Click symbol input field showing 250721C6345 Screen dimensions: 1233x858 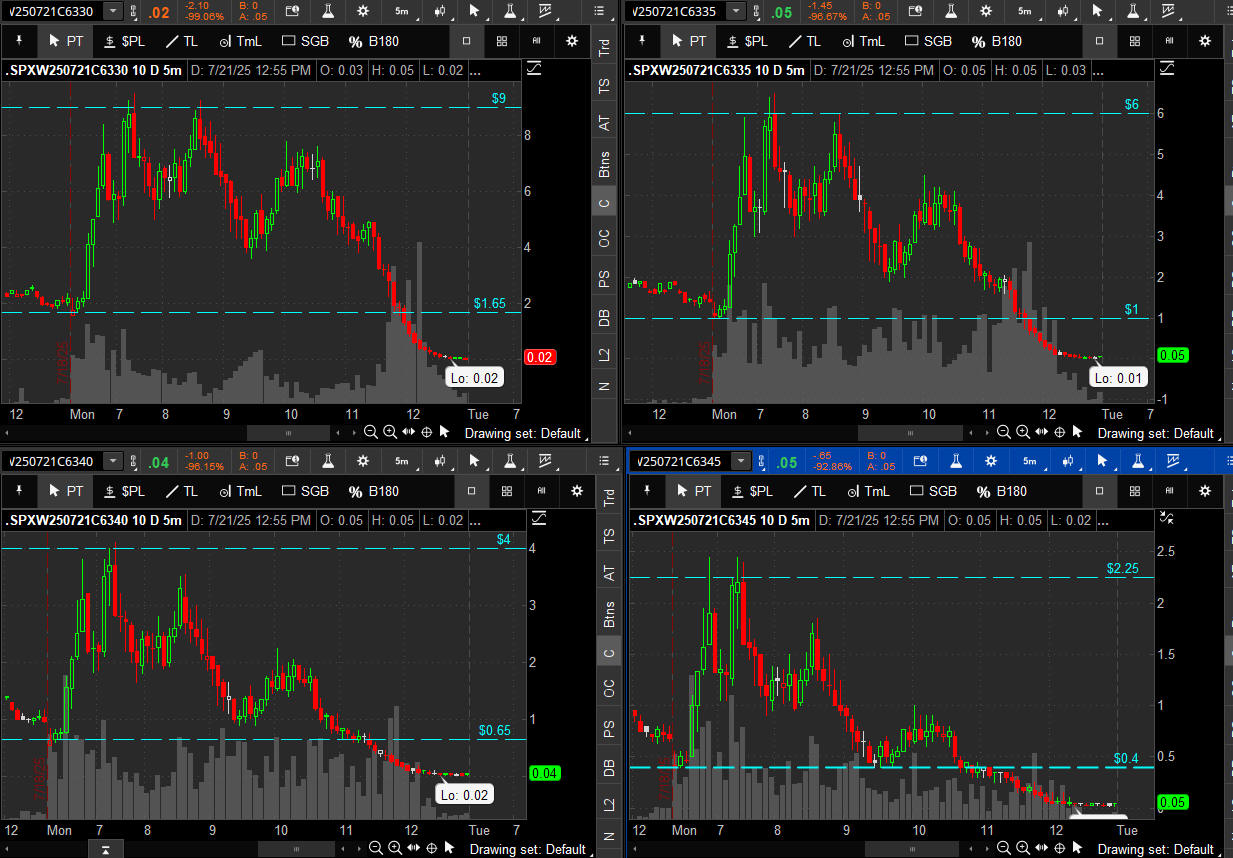(x=680, y=461)
